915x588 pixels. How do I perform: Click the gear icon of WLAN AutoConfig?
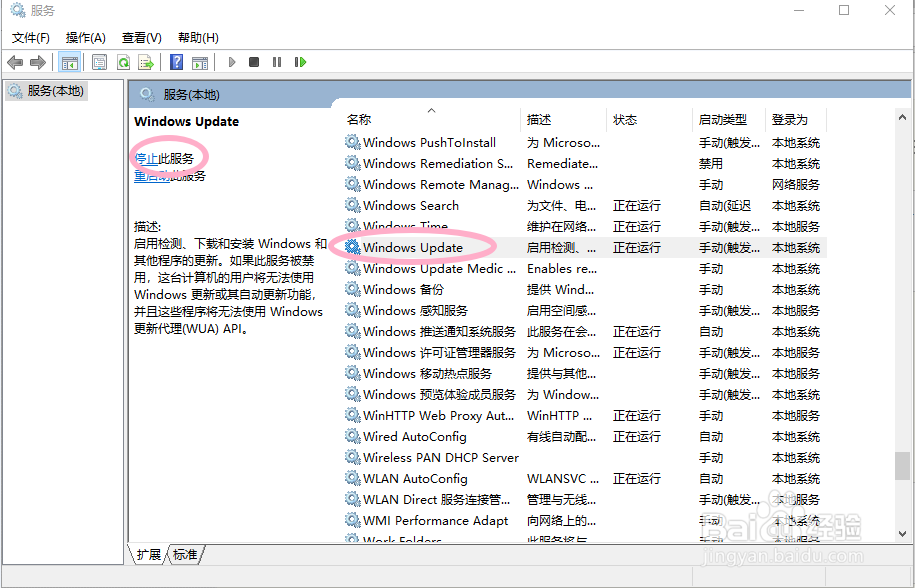point(352,478)
